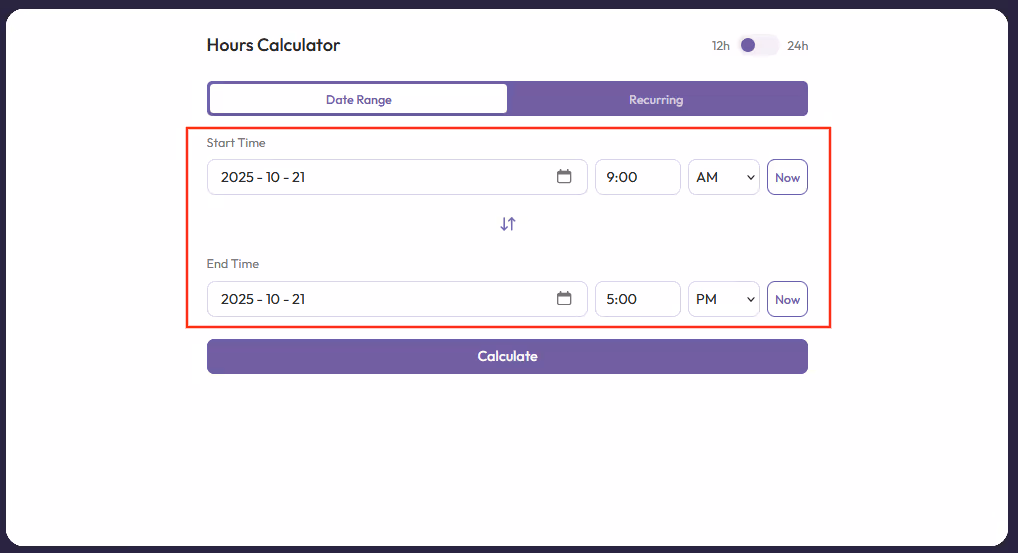The image size is (1018, 553).
Task: Toggle the 12h/24h format switch
Action: click(758, 45)
